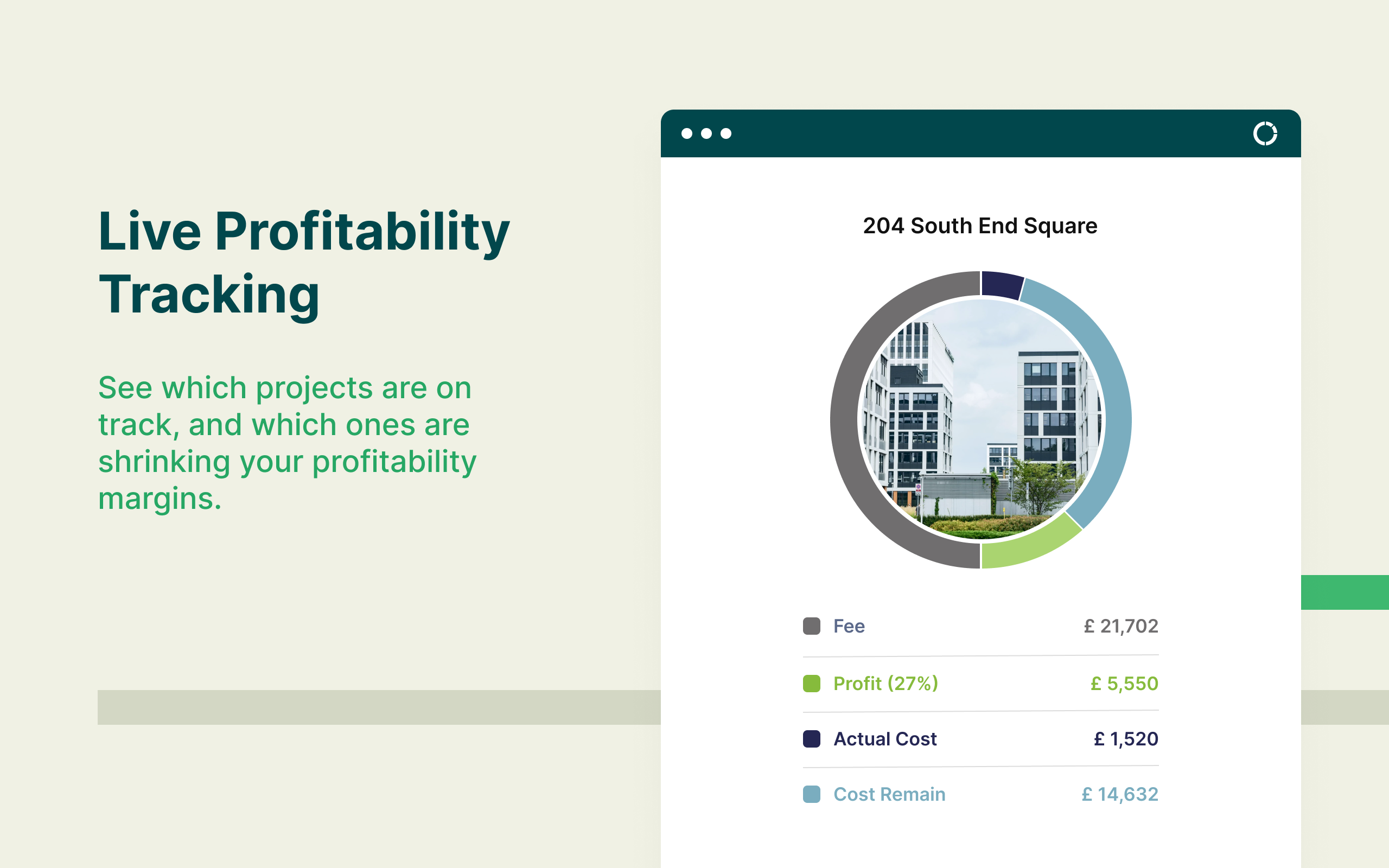This screenshot has height=868, width=1389.
Task: Click the circular logo icon in window header
Action: 1264,134
